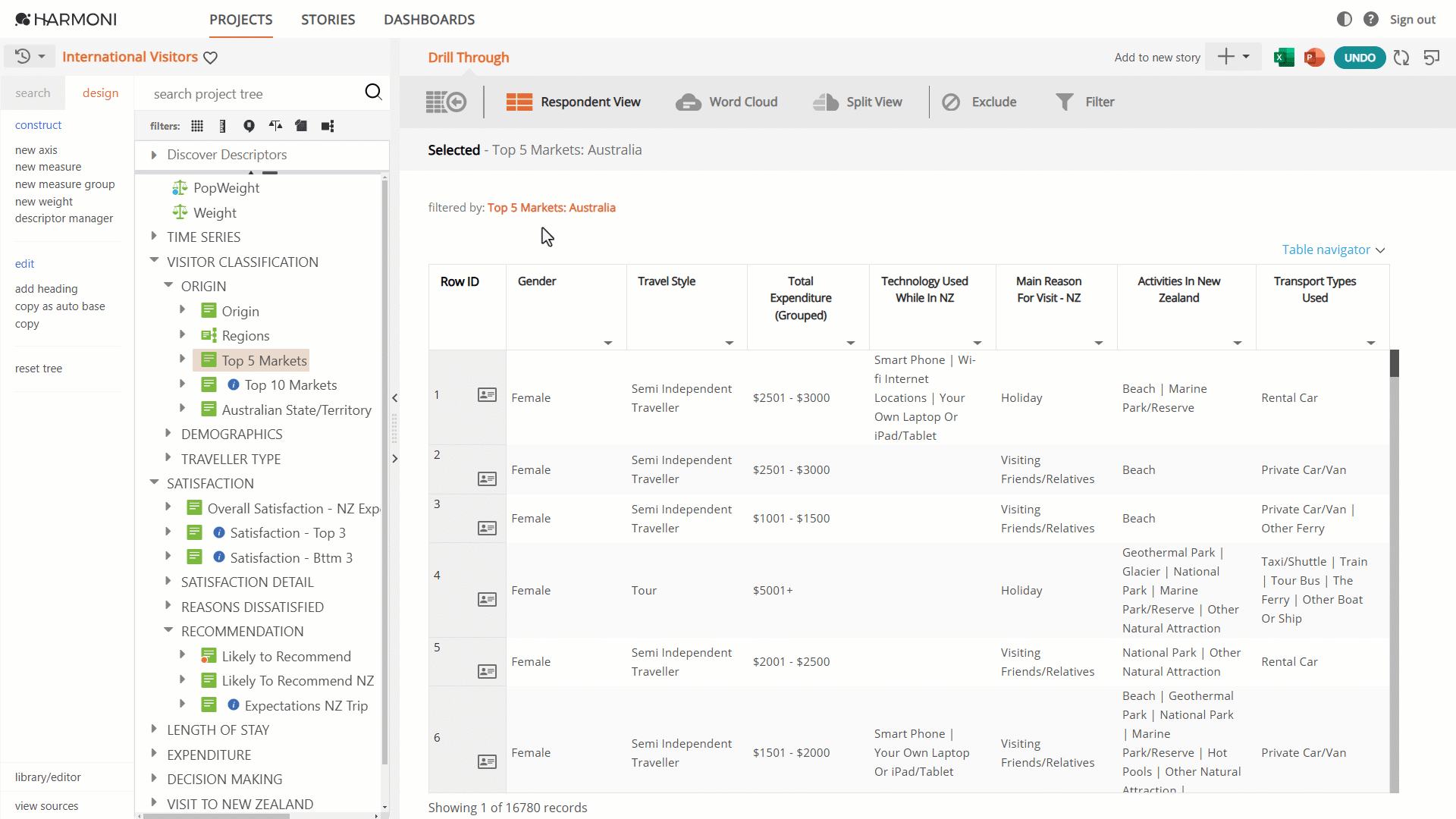
Task: Click reset tree
Action: coord(38,369)
